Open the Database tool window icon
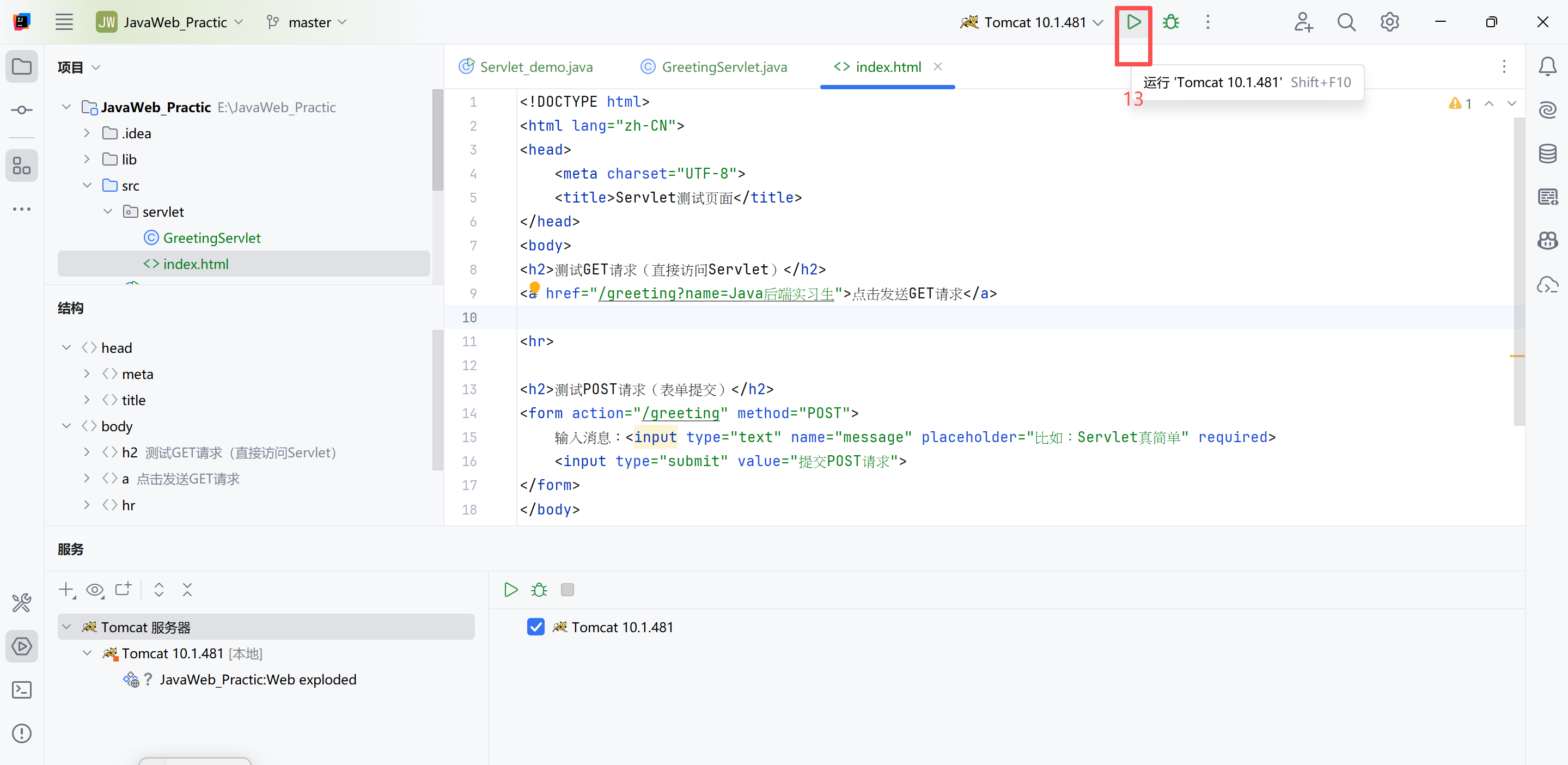1568x765 pixels. point(1547,154)
